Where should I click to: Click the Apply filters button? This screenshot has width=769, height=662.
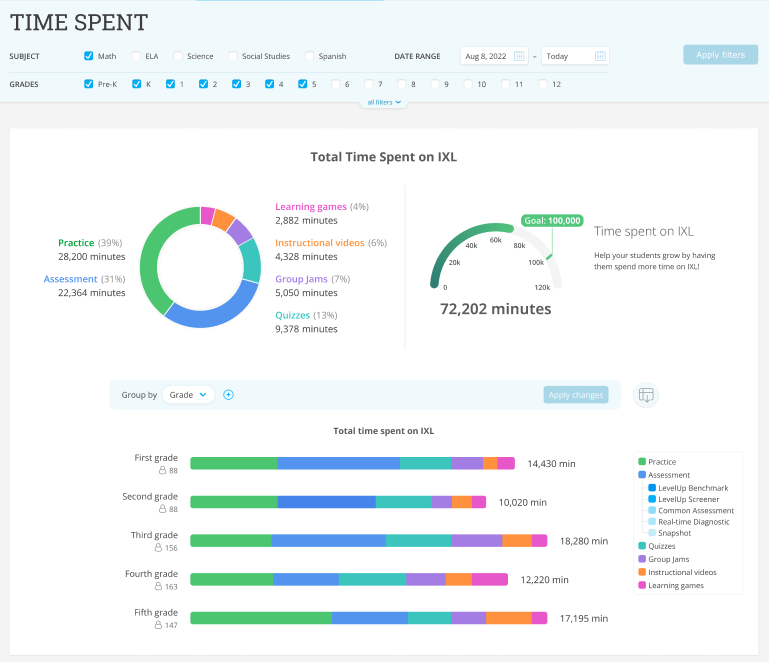pyautogui.click(x=720, y=55)
